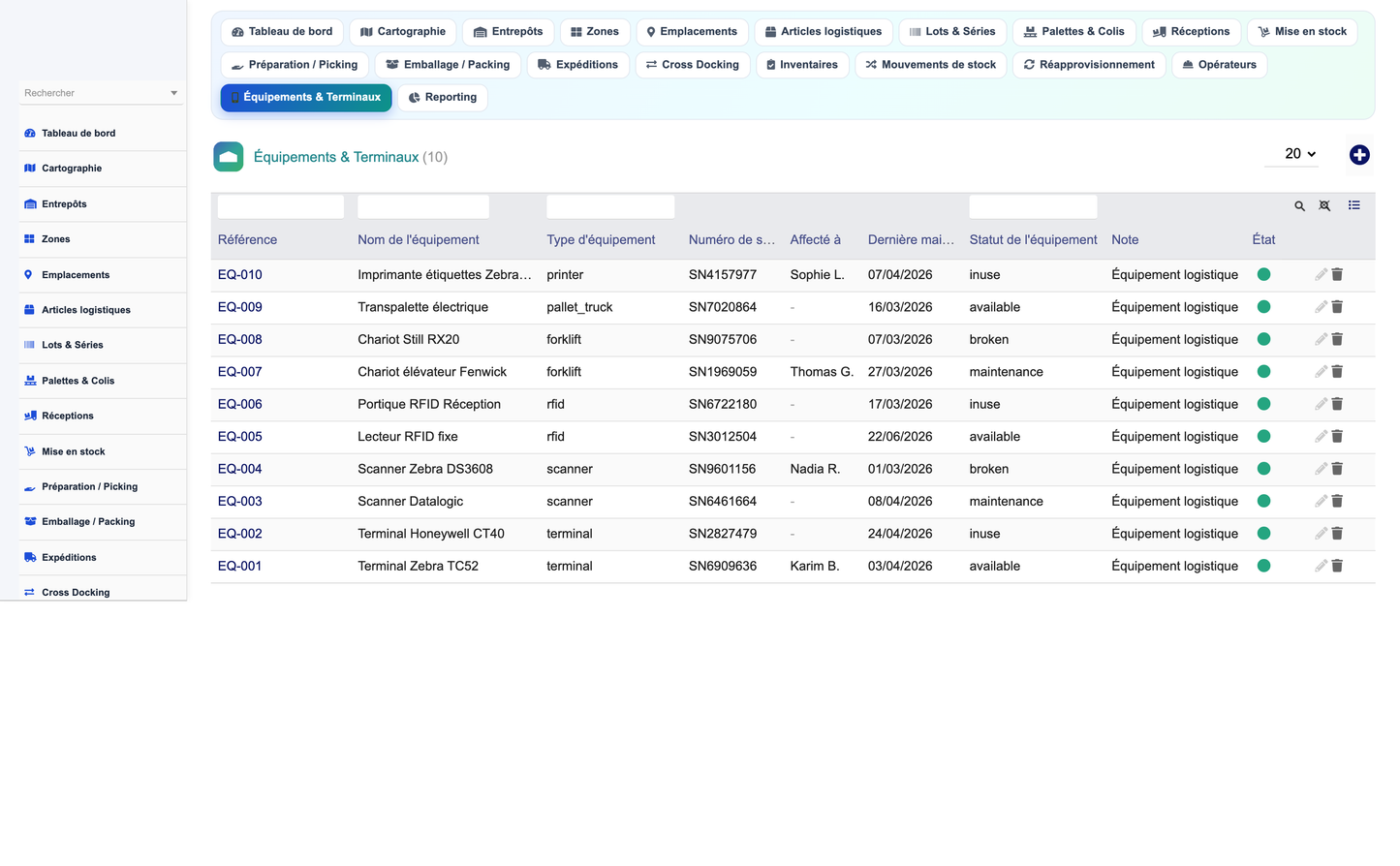Switch to Inventaires tab

coord(802,65)
